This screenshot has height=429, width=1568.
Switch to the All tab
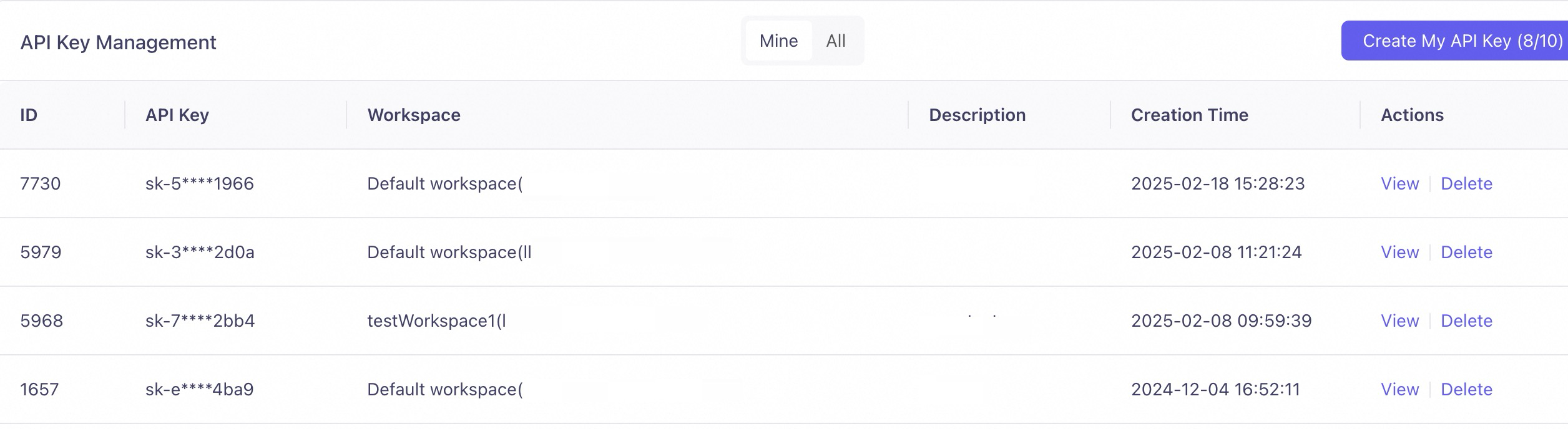(836, 41)
